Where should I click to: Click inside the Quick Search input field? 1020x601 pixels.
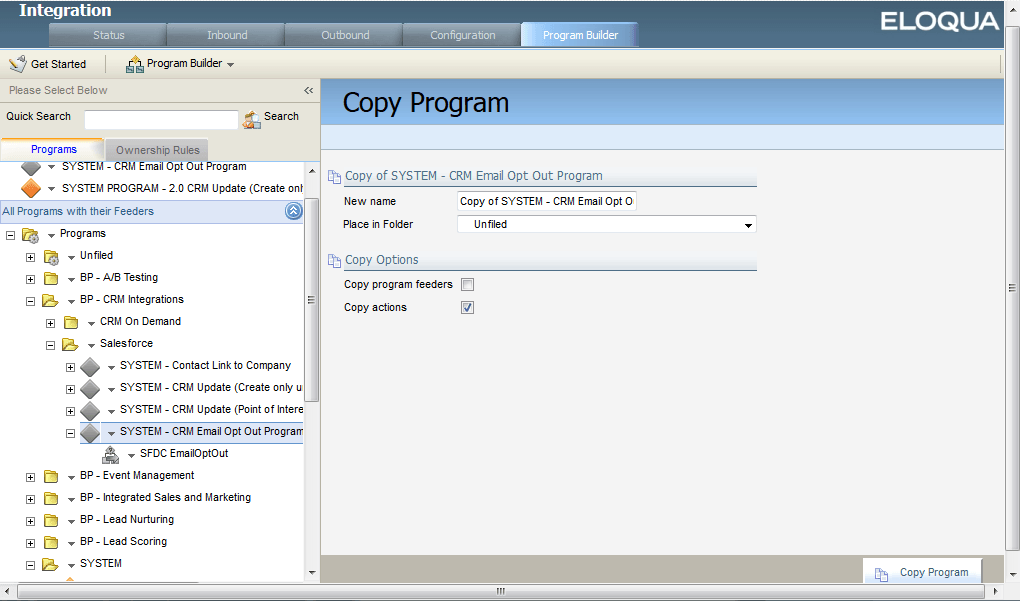tap(162, 117)
